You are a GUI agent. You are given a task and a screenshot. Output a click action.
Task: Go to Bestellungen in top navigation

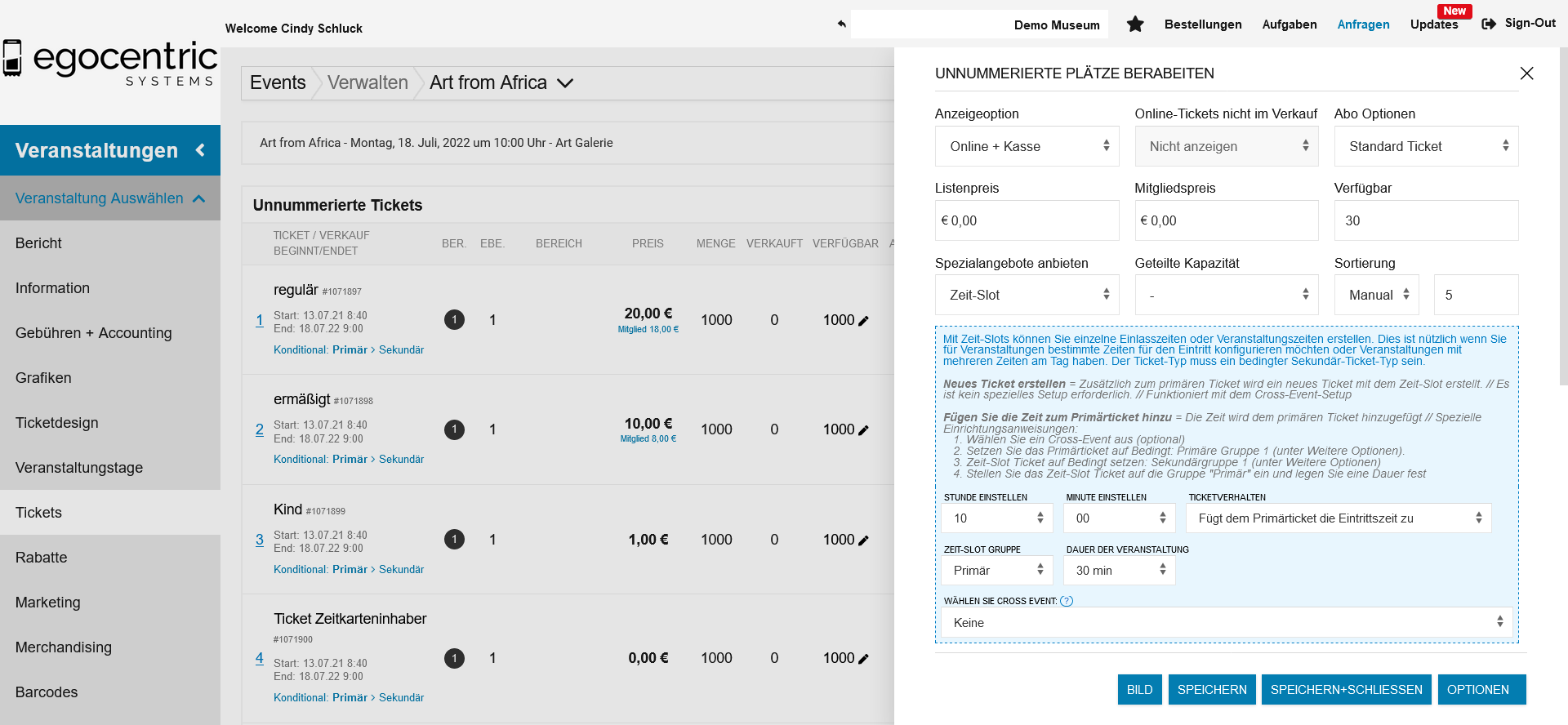click(x=1202, y=24)
